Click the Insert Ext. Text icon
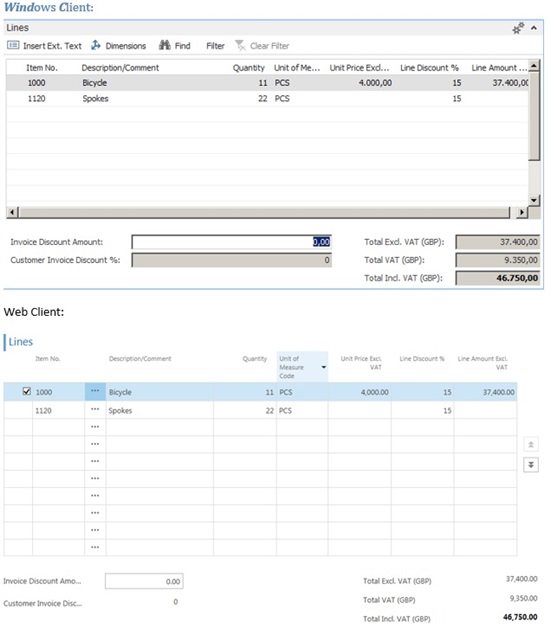The width and height of the screenshot is (550, 641). (x=13, y=45)
